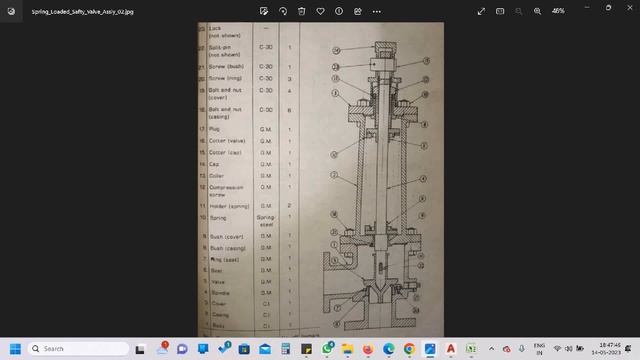Open File Explorer from taskbar
This screenshot has height=360, width=640.
pyautogui.click(x=347, y=349)
